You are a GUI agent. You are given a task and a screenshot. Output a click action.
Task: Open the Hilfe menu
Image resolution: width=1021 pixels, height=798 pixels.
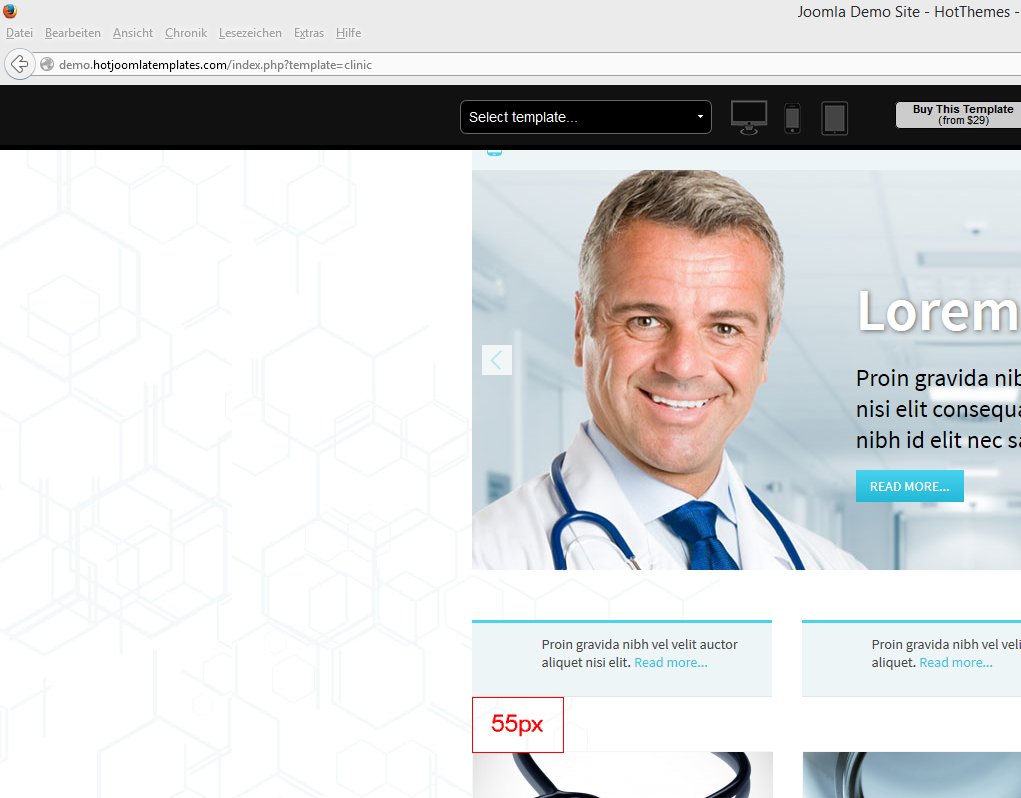pyautogui.click(x=348, y=33)
